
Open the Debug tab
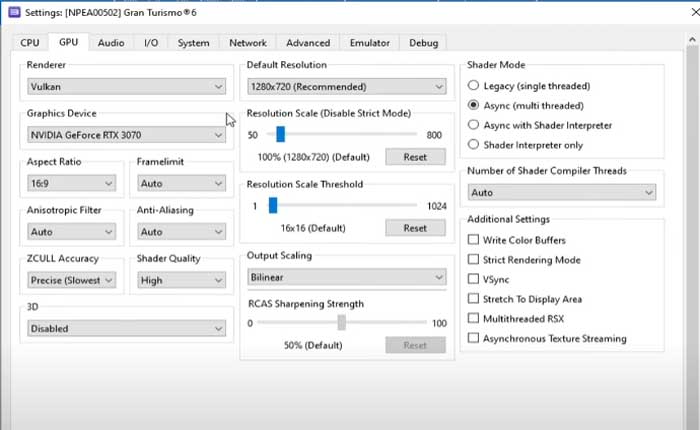(423, 43)
